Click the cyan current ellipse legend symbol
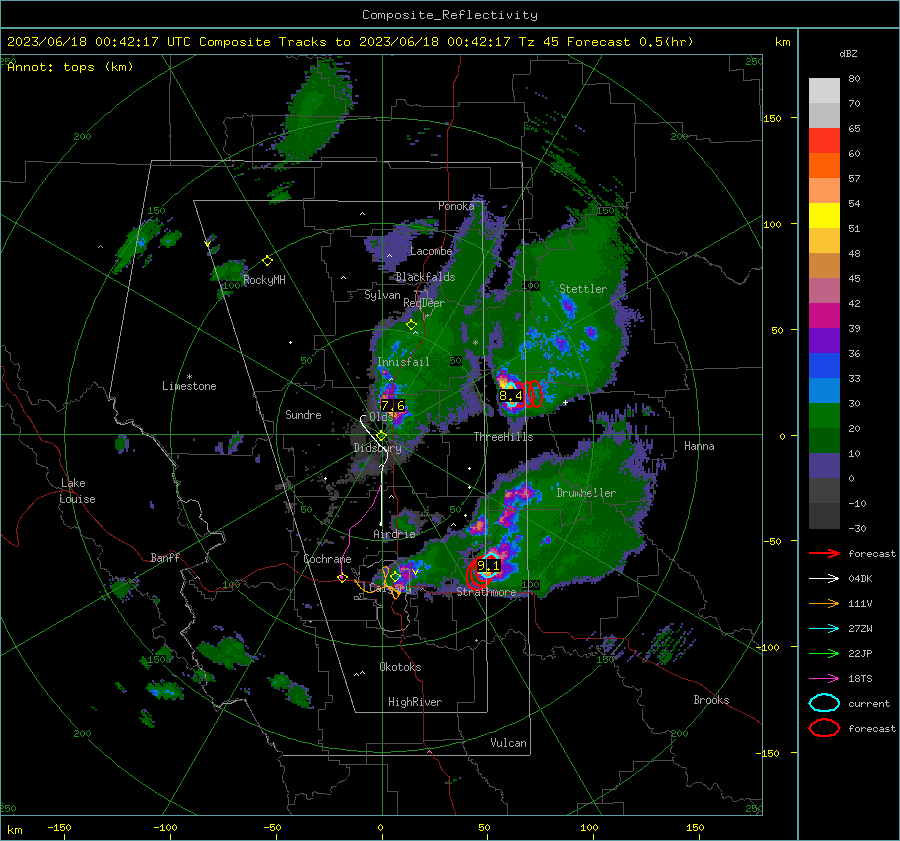900x841 pixels. (x=824, y=703)
